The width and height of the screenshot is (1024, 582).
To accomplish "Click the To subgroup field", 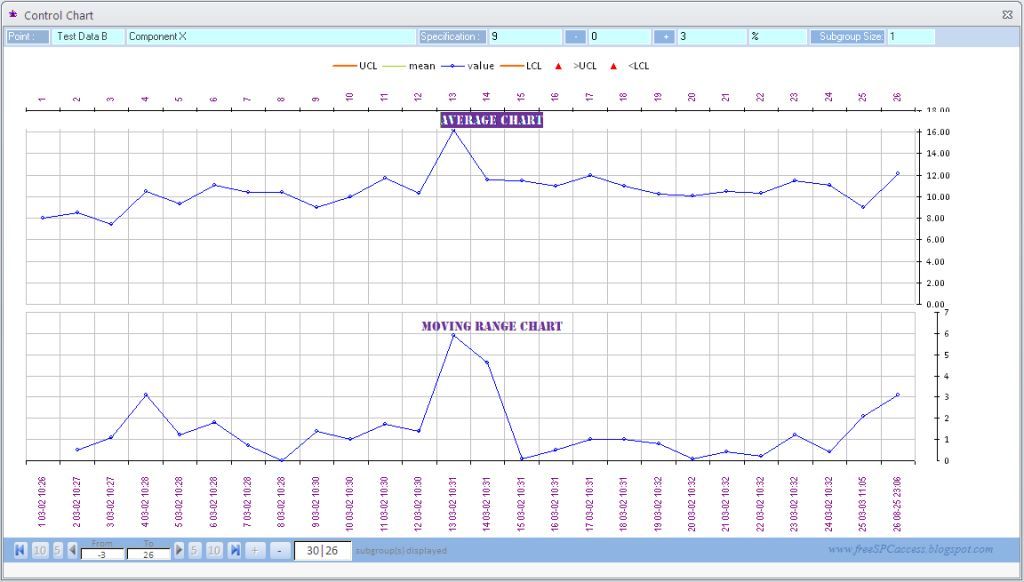I will 148,555.
